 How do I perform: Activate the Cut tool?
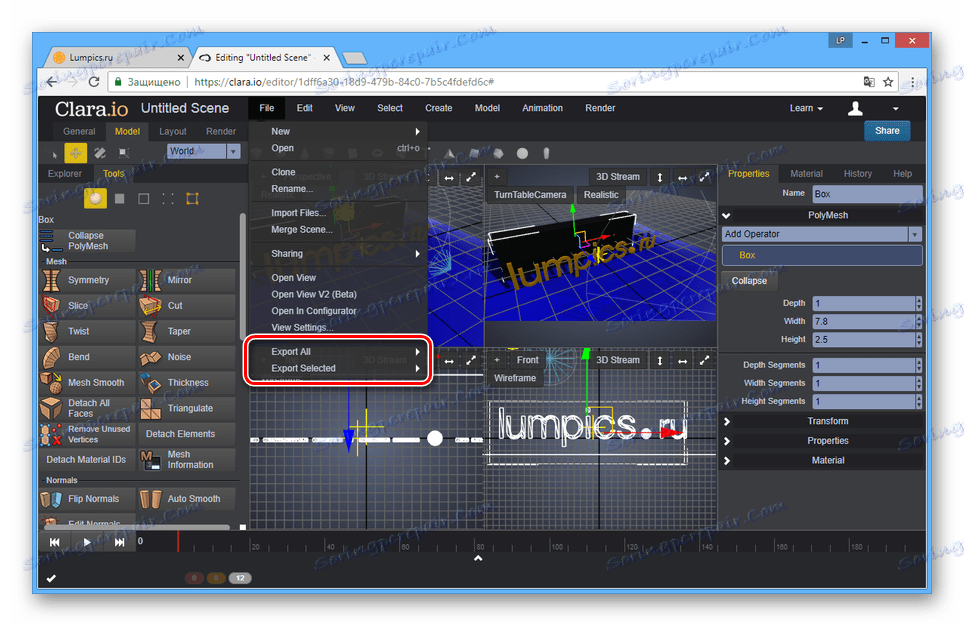click(187, 306)
